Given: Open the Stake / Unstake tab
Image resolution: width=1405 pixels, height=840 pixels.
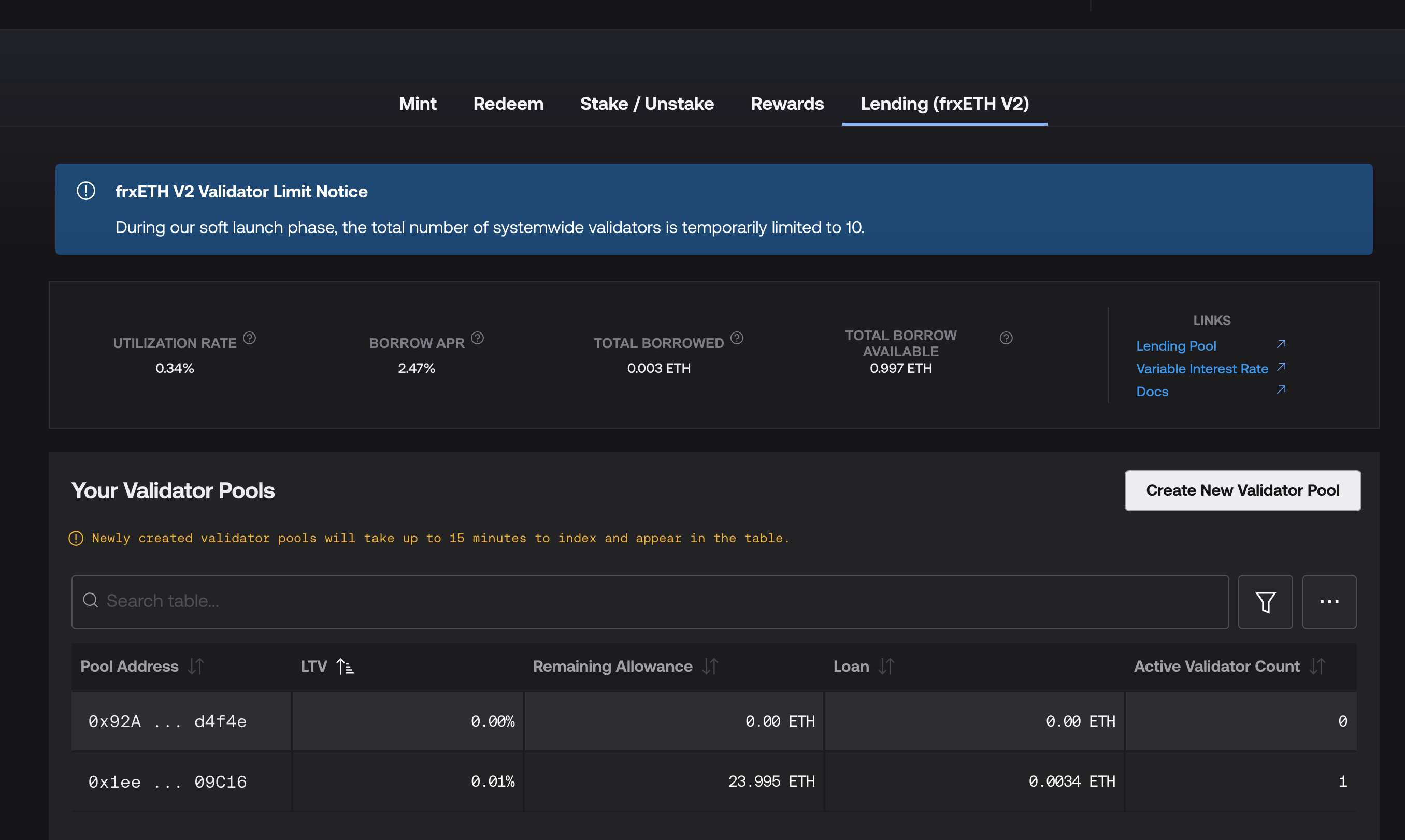Looking at the screenshot, I should (x=647, y=104).
